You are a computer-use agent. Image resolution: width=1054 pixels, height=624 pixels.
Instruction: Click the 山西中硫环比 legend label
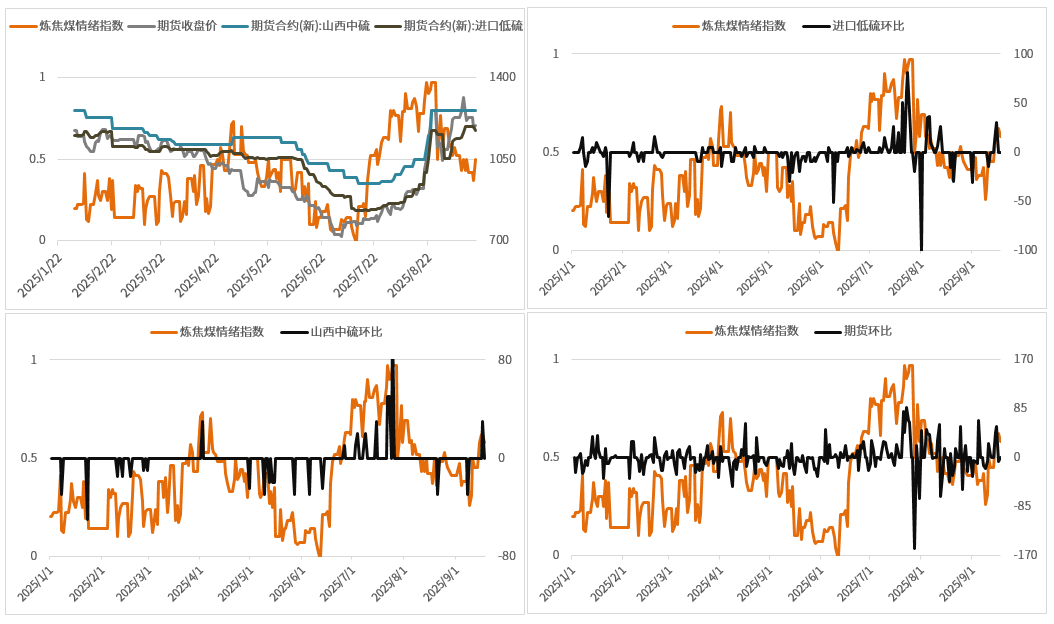(346, 332)
